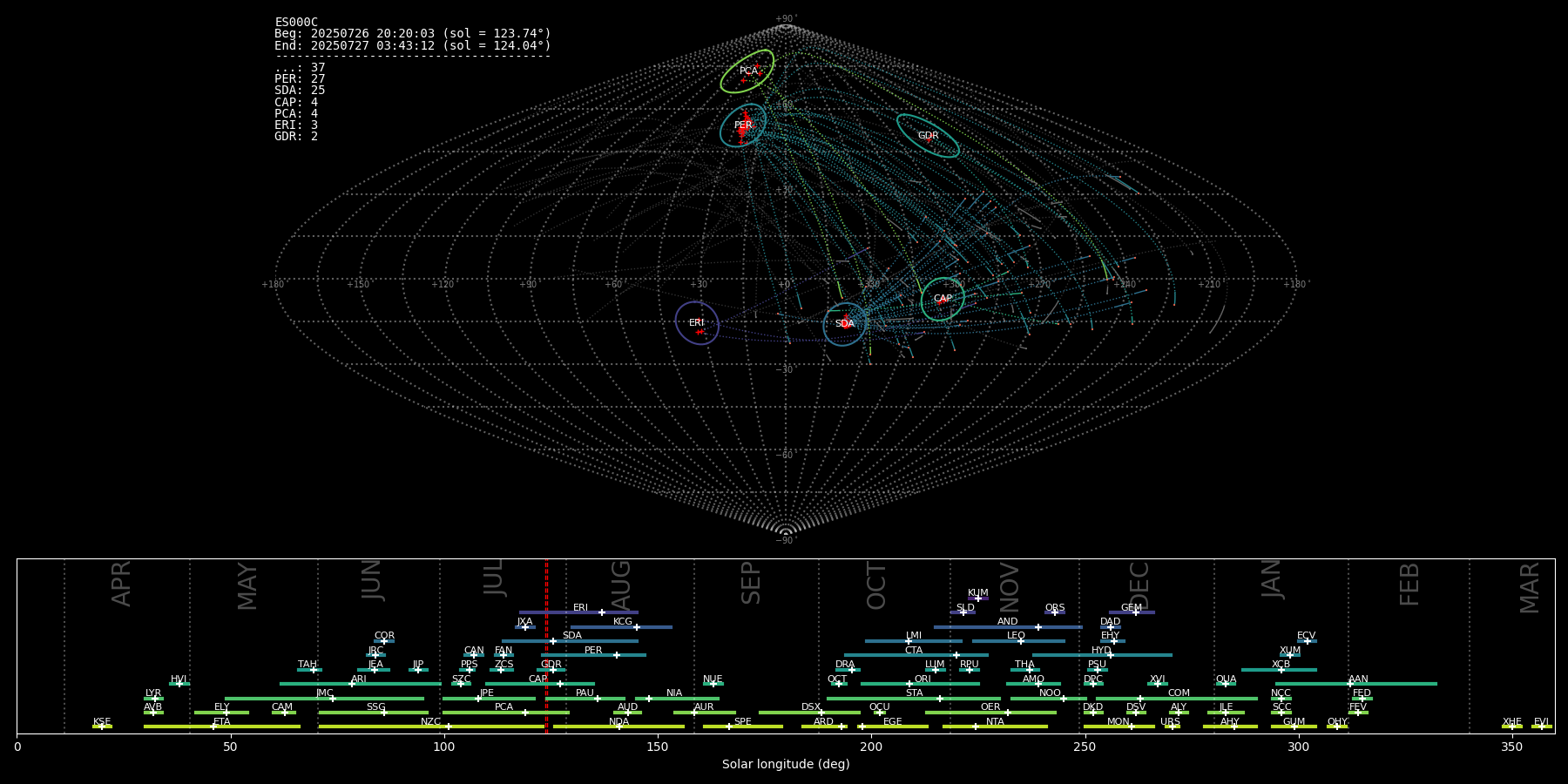Select the SDA radiant label on sky map
Screen dimensions: 1568x784
(x=845, y=324)
